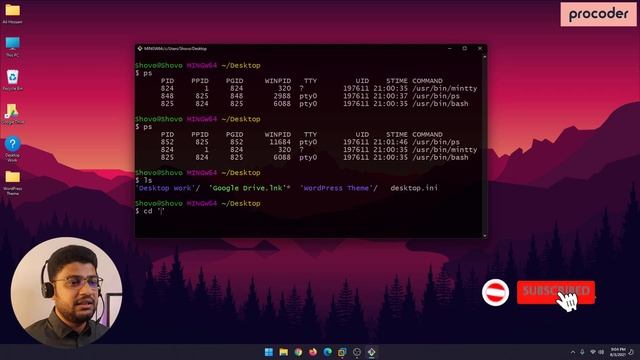
Task: Click the WINPID value 11684
Action: click(x=280, y=142)
